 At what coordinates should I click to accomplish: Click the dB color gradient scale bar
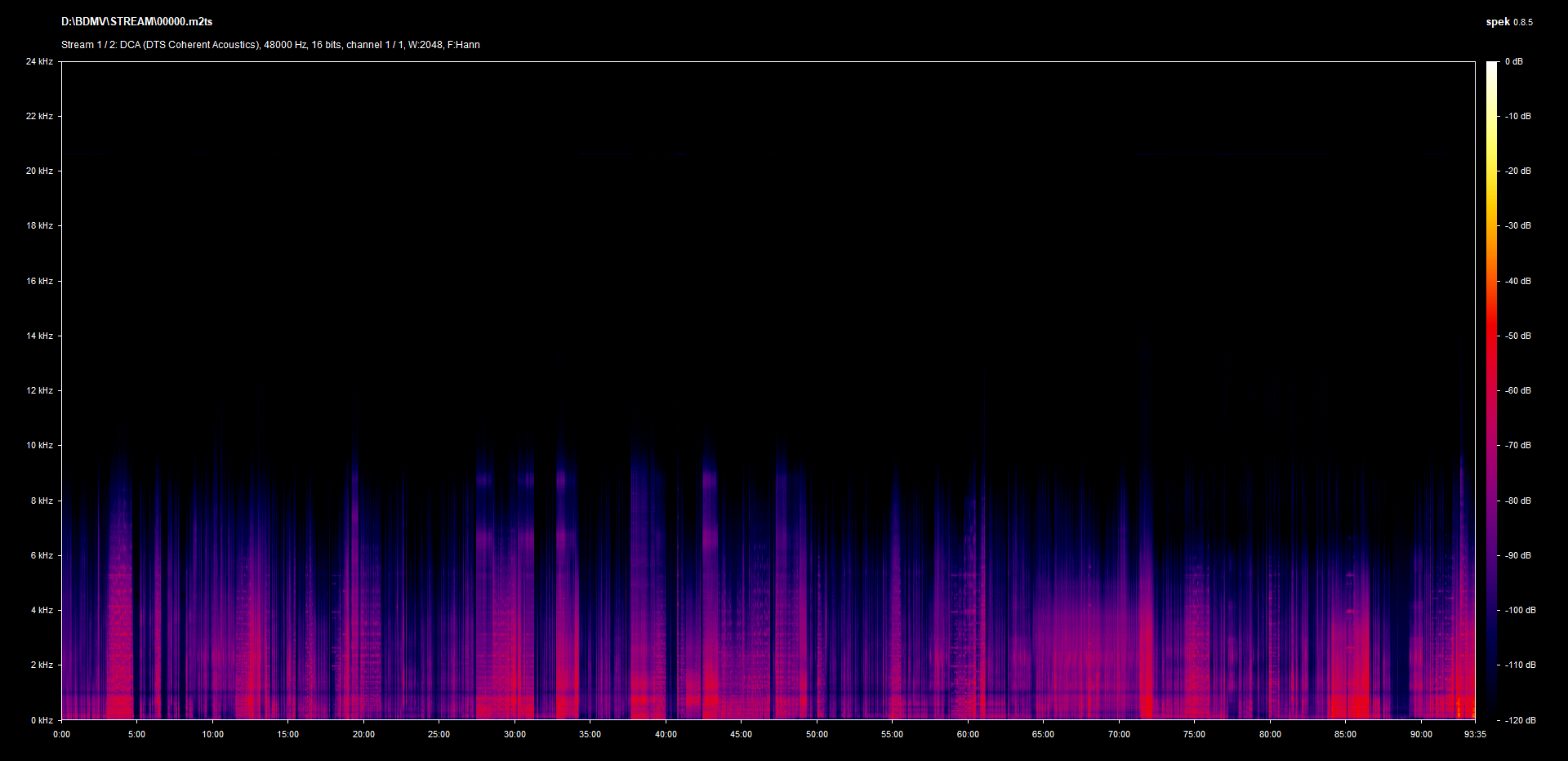coord(1492,390)
